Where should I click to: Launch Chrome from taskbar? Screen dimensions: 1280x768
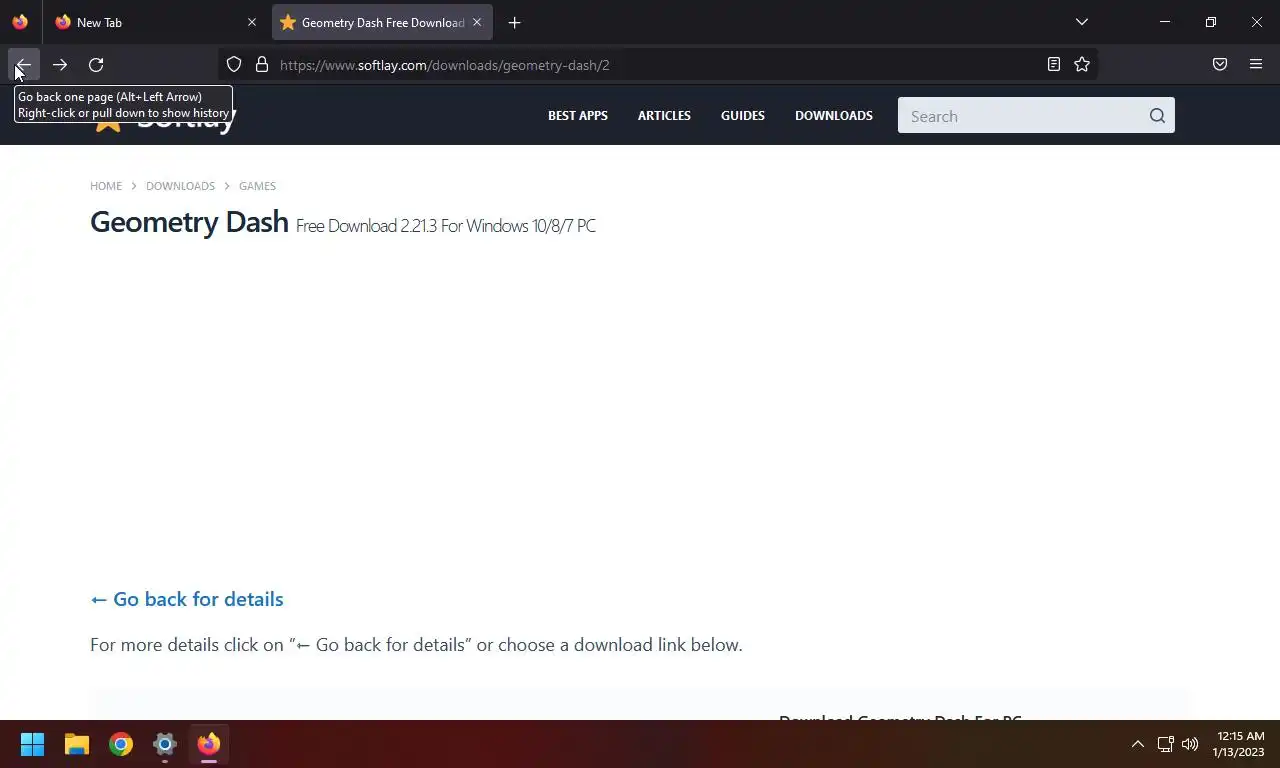[x=121, y=744]
